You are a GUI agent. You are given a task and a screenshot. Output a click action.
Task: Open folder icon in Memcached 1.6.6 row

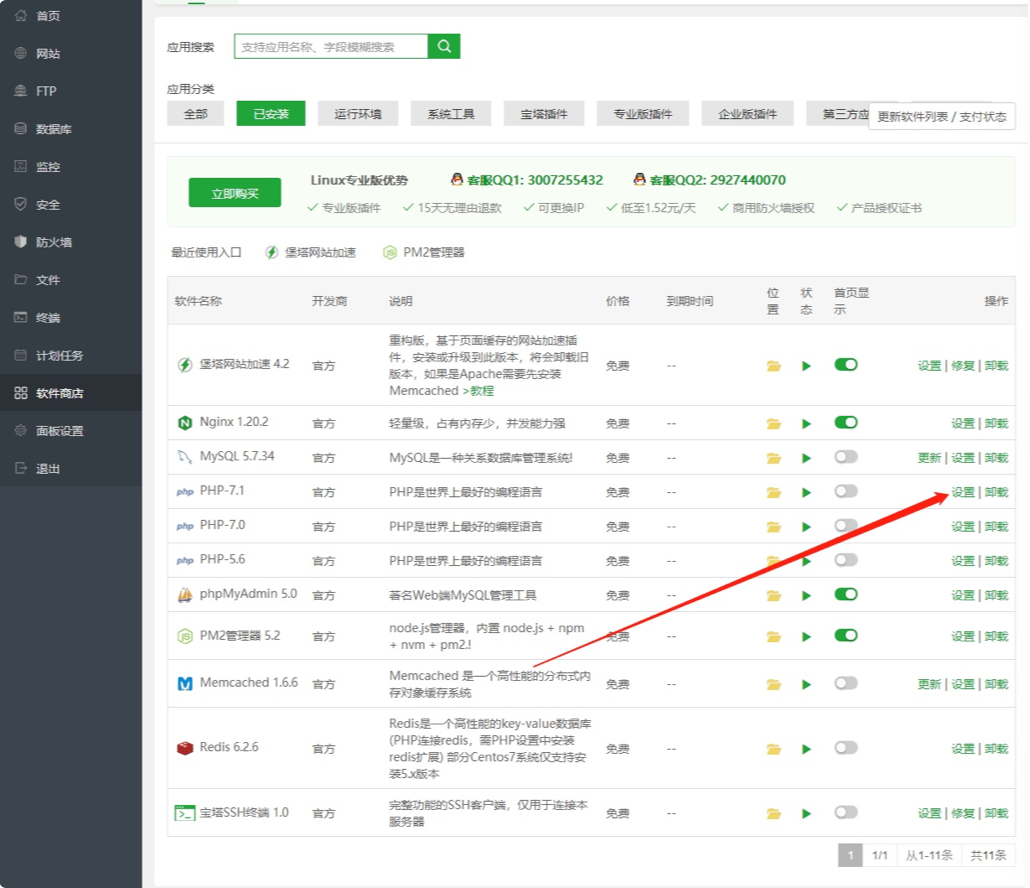pos(774,685)
